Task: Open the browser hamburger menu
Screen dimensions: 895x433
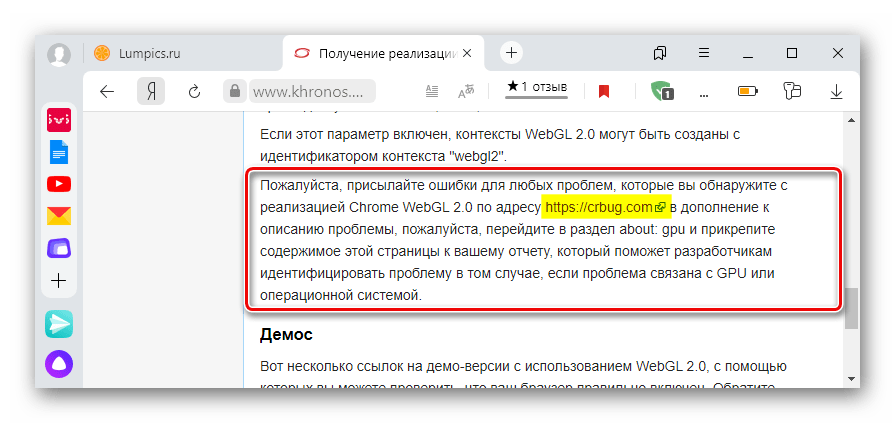Action: [x=704, y=52]
